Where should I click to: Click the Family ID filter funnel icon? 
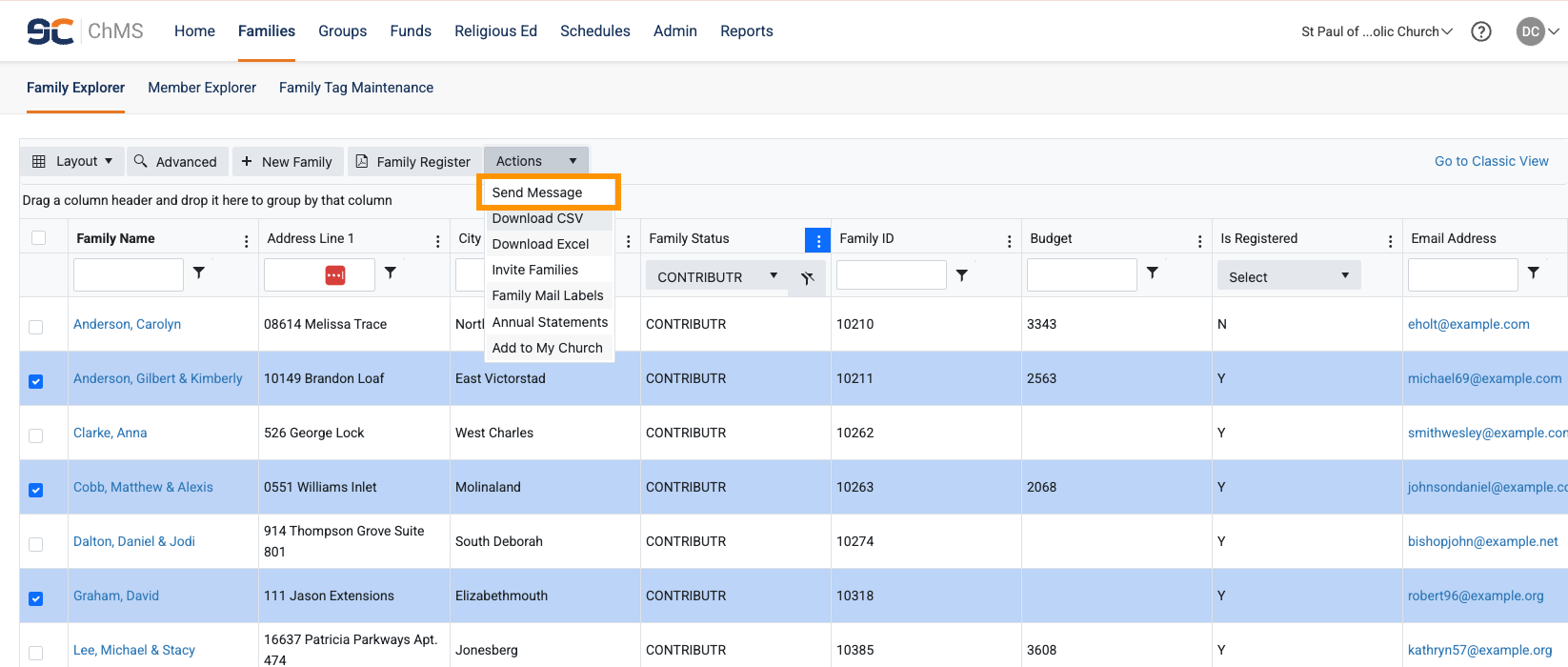962,275
